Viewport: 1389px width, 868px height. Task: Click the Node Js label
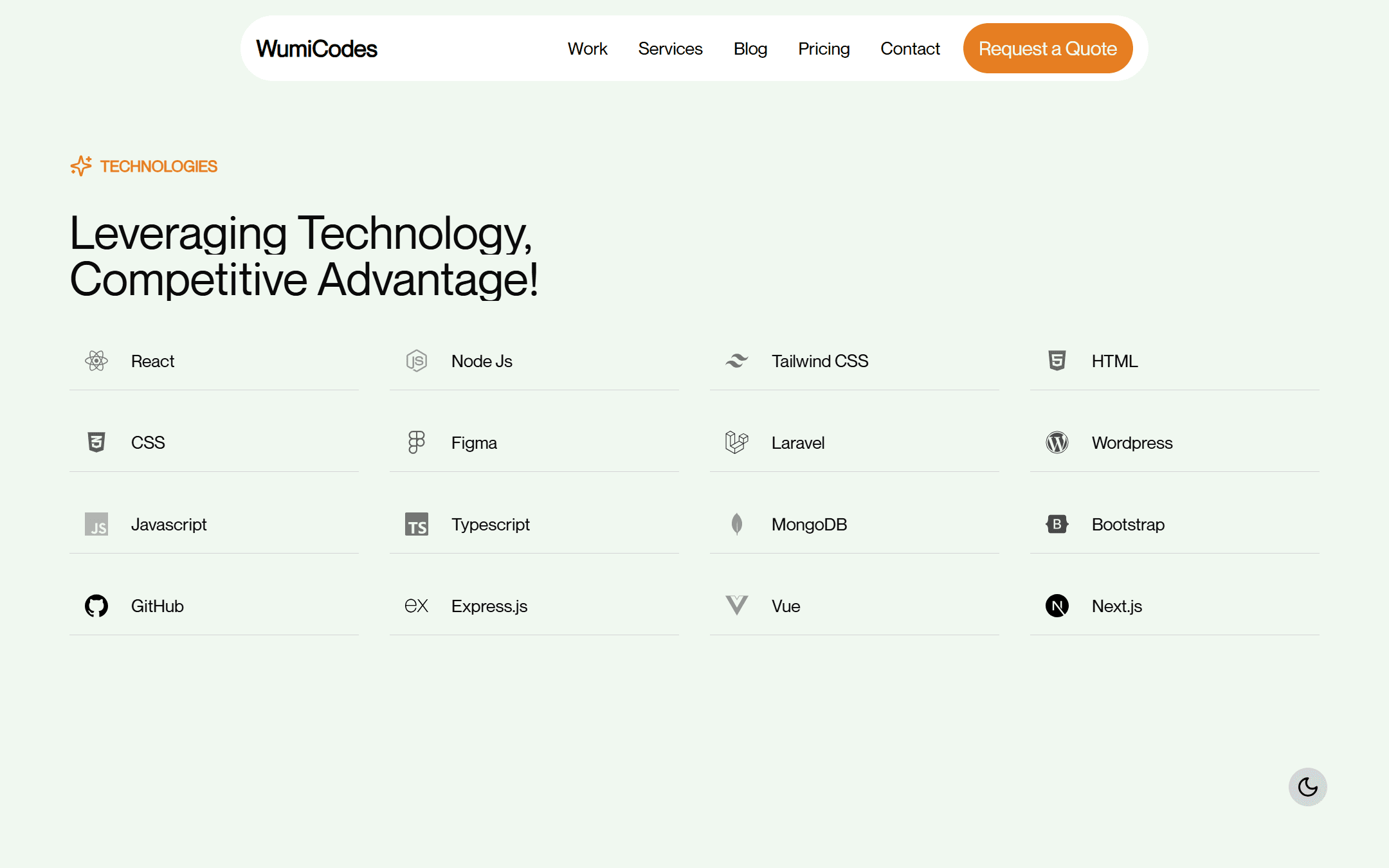tap(482, 361)
